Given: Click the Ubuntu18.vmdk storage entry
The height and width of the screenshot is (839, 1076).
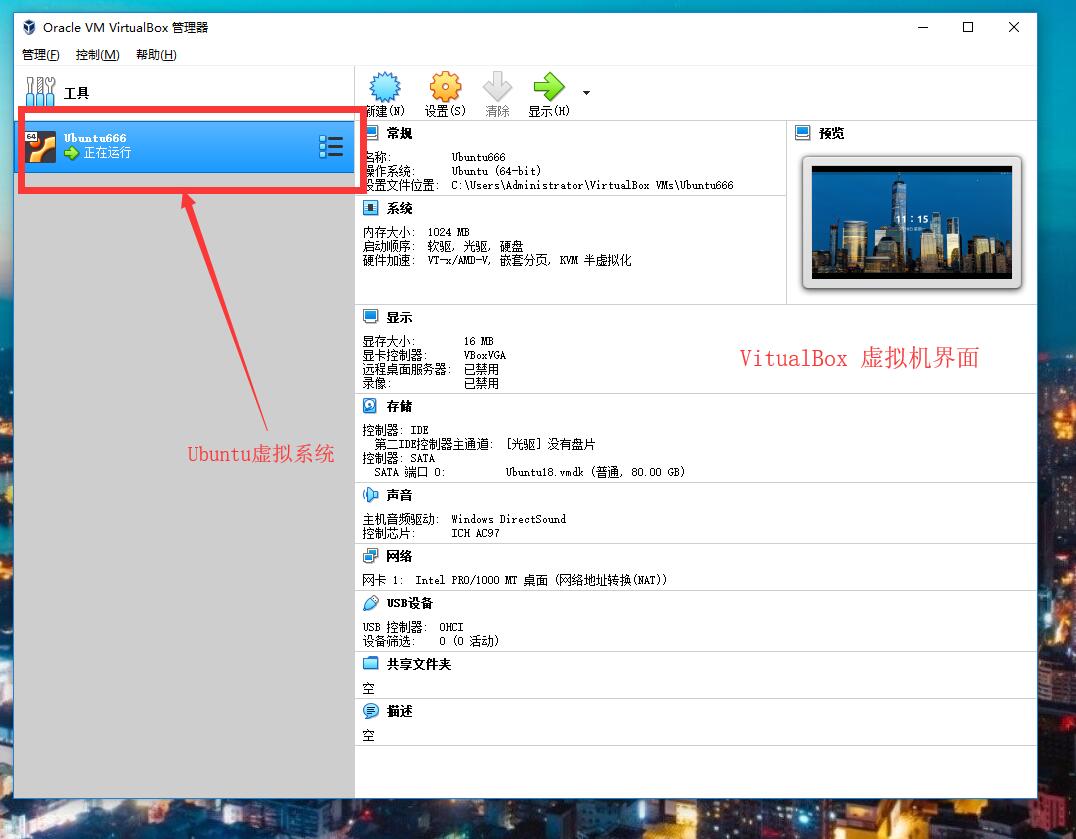Looking at the screenshot, I should coord(595,472).
